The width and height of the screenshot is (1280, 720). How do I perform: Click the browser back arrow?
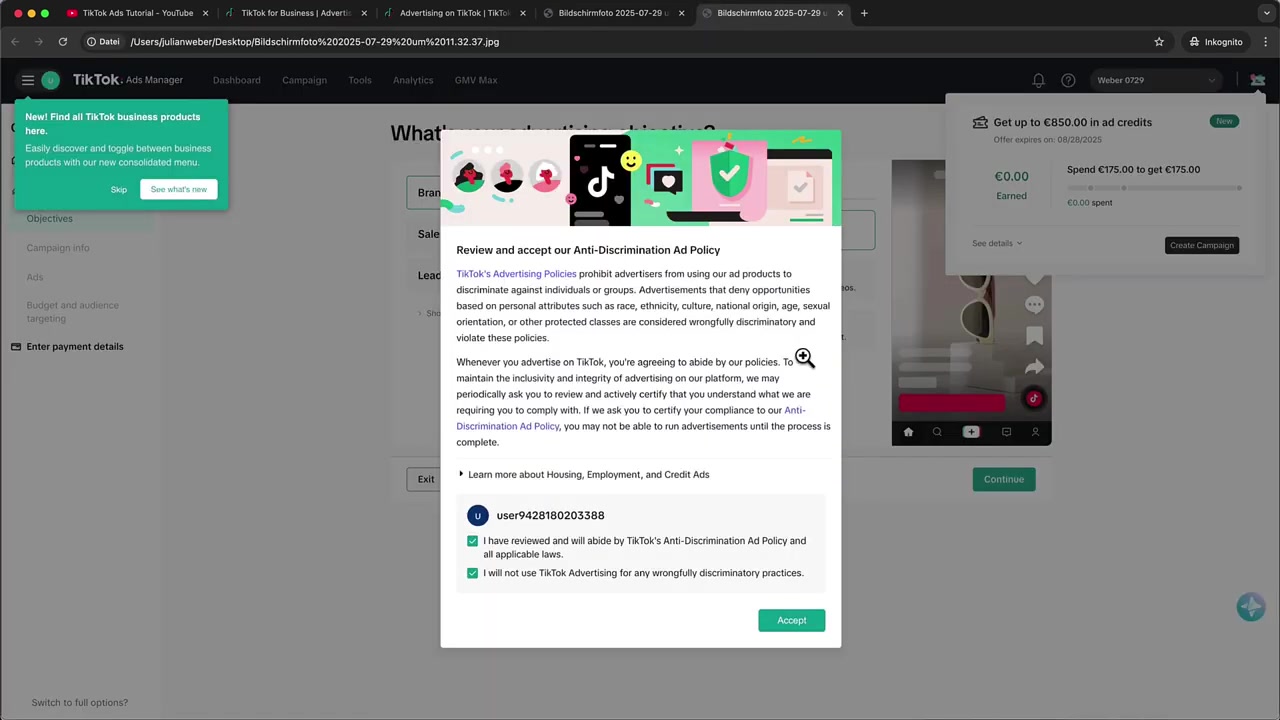click(15, 42)
